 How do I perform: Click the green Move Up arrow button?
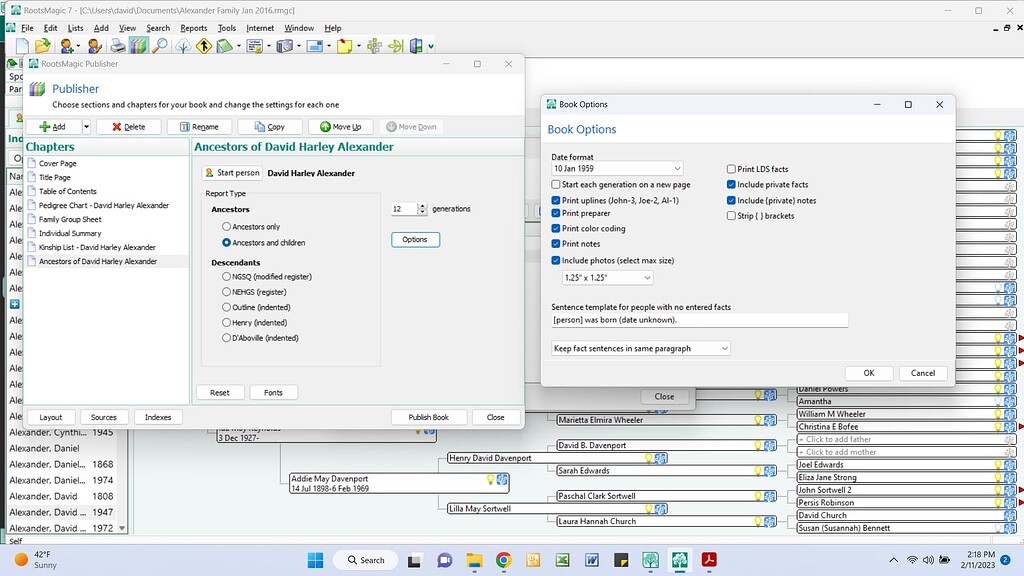coord(341,127)
